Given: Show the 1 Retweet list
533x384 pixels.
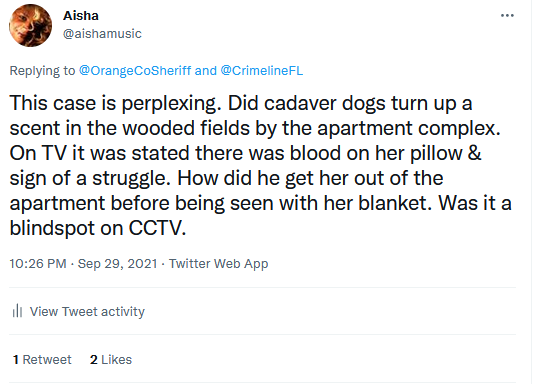Looking at the screenshot, I should (42, 360).
